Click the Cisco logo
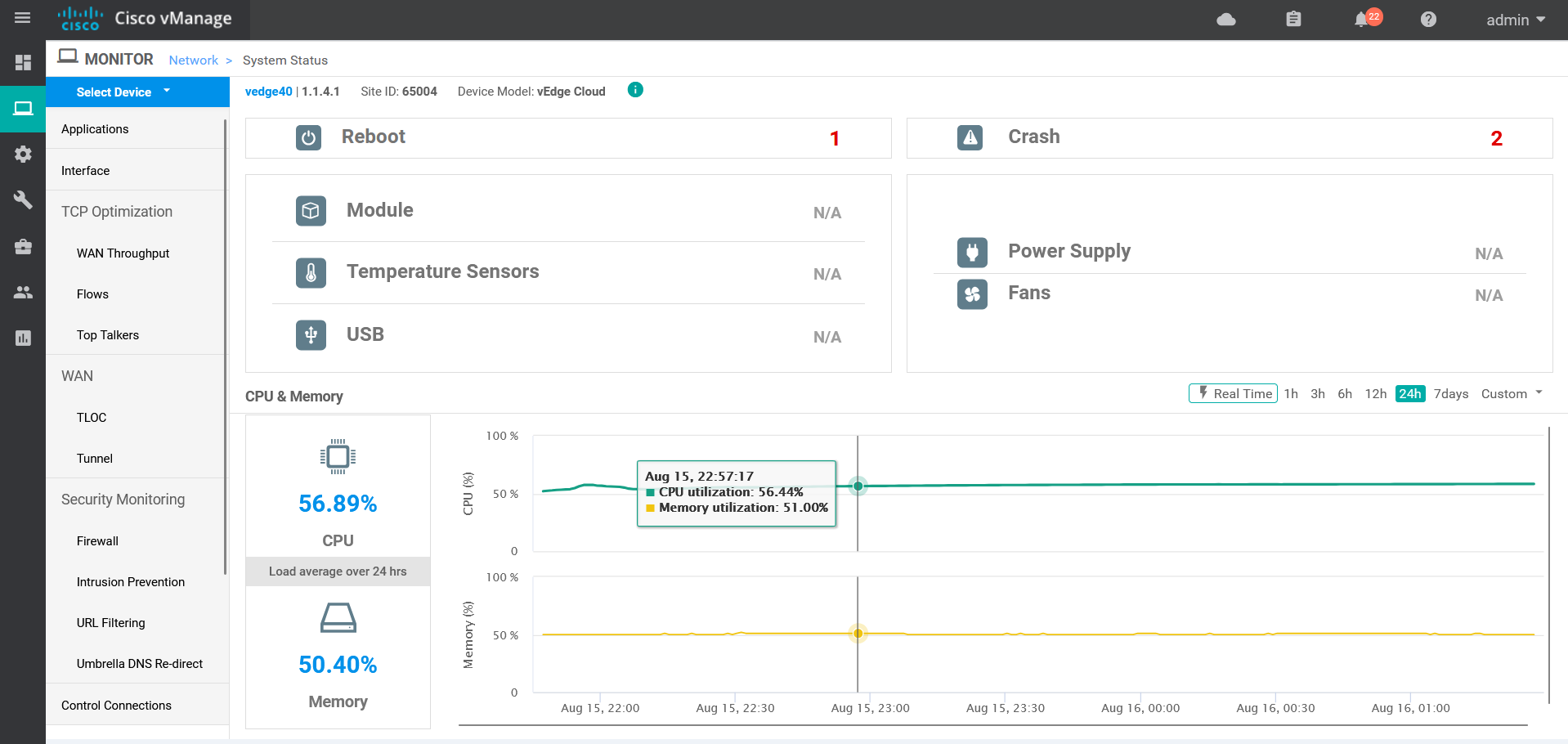 pos(80,19)
